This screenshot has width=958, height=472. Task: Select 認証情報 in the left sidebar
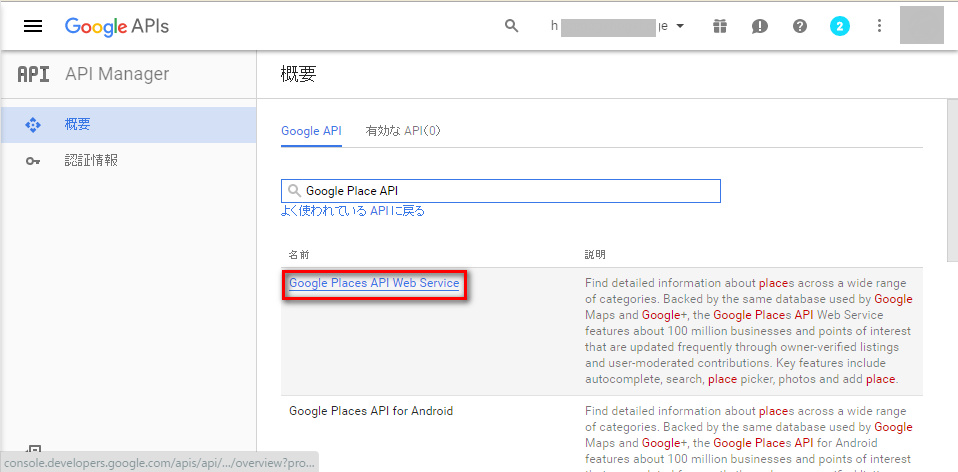(x=129, y=161)
